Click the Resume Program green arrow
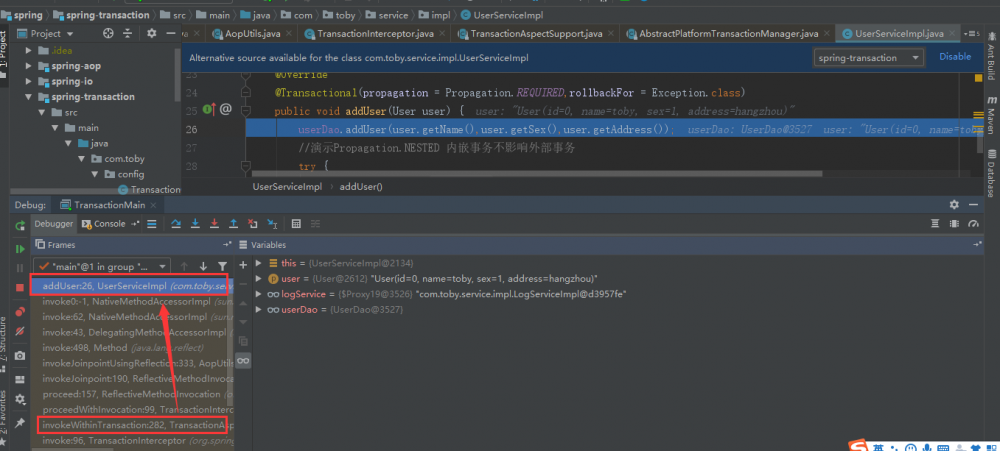The width and height of the screenshot is (1000, 451). tap(19, 248)
